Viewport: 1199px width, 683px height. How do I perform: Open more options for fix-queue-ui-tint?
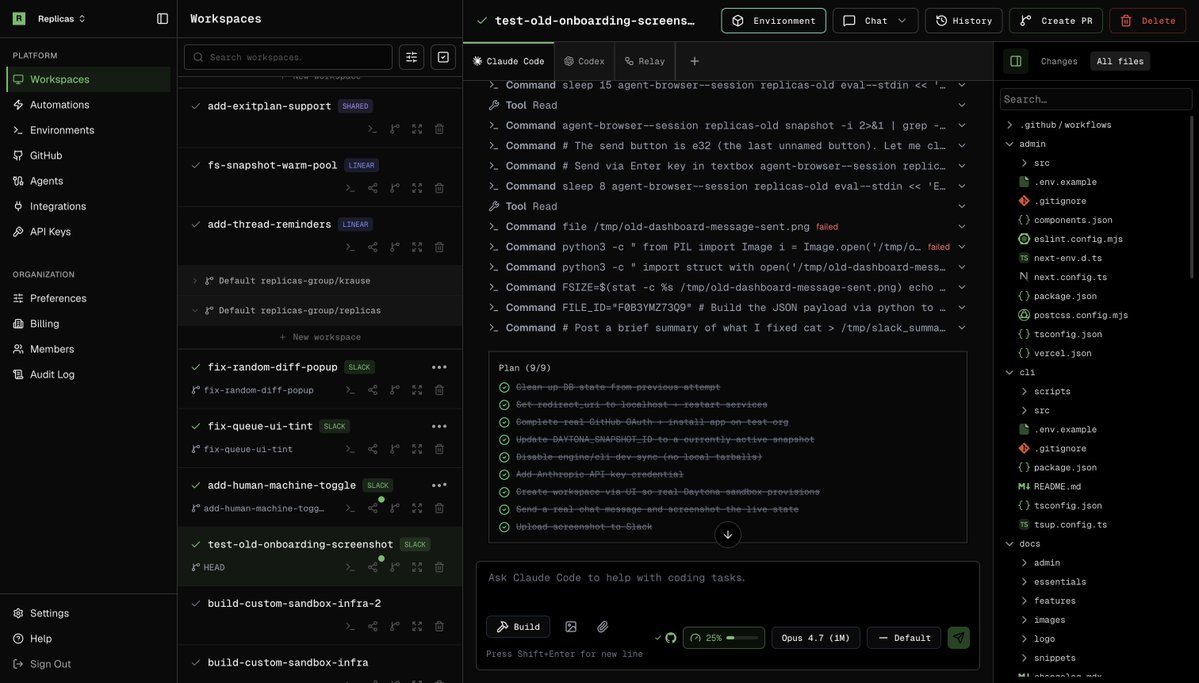pyautogui.click(x=439, y=426)
